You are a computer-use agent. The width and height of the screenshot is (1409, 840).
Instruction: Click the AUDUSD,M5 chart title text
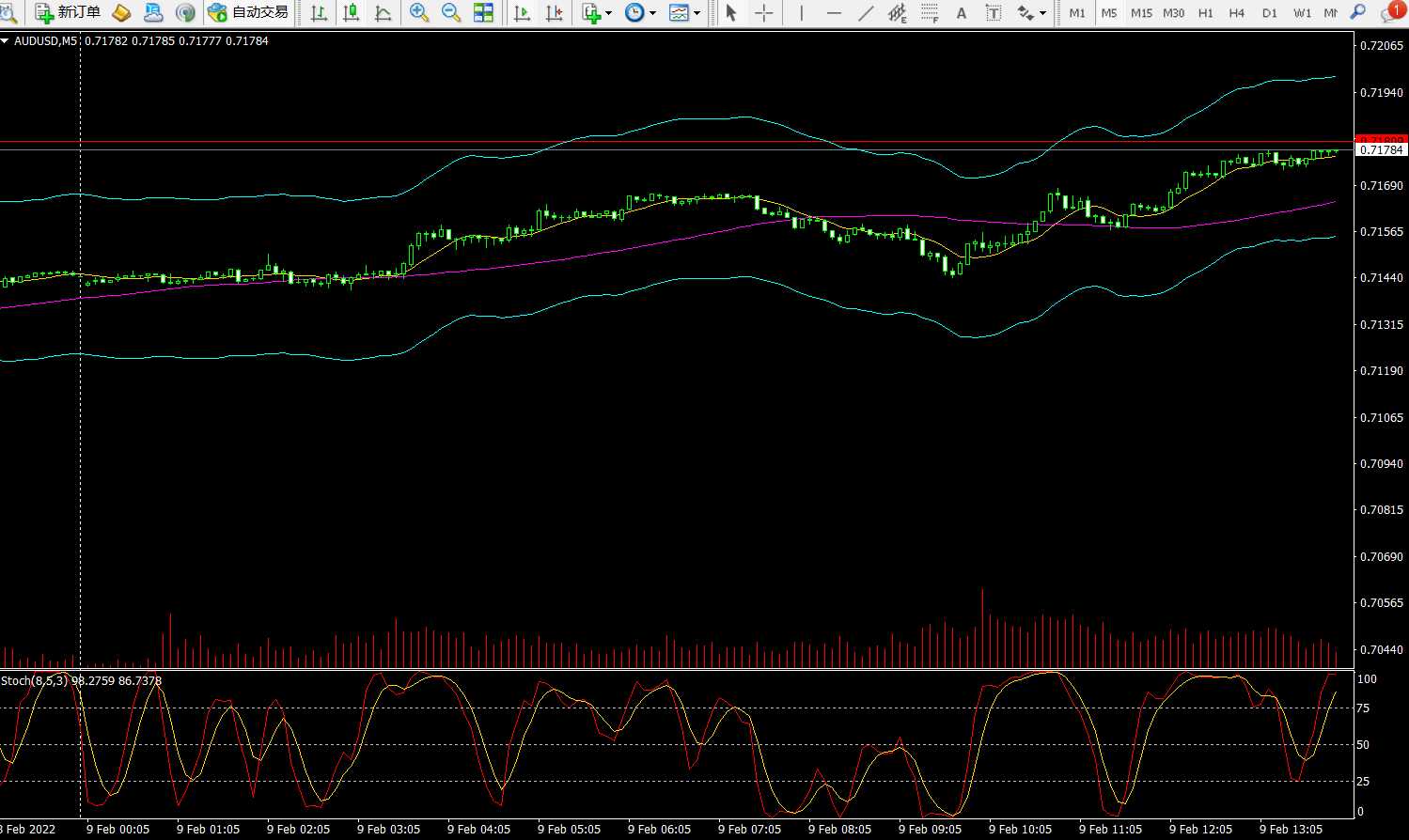[x=45, y=41]
